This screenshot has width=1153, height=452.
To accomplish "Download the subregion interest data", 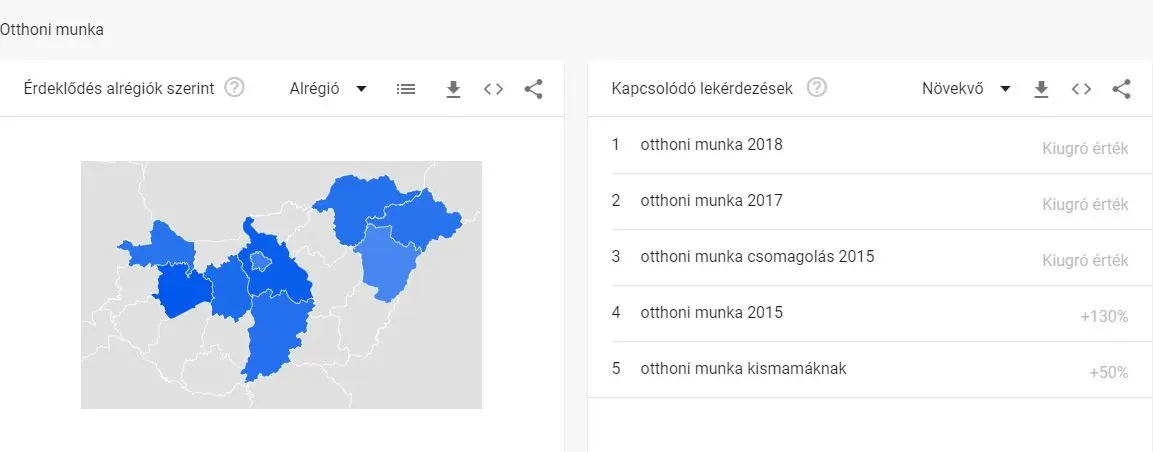I will [x=453, y=89].
